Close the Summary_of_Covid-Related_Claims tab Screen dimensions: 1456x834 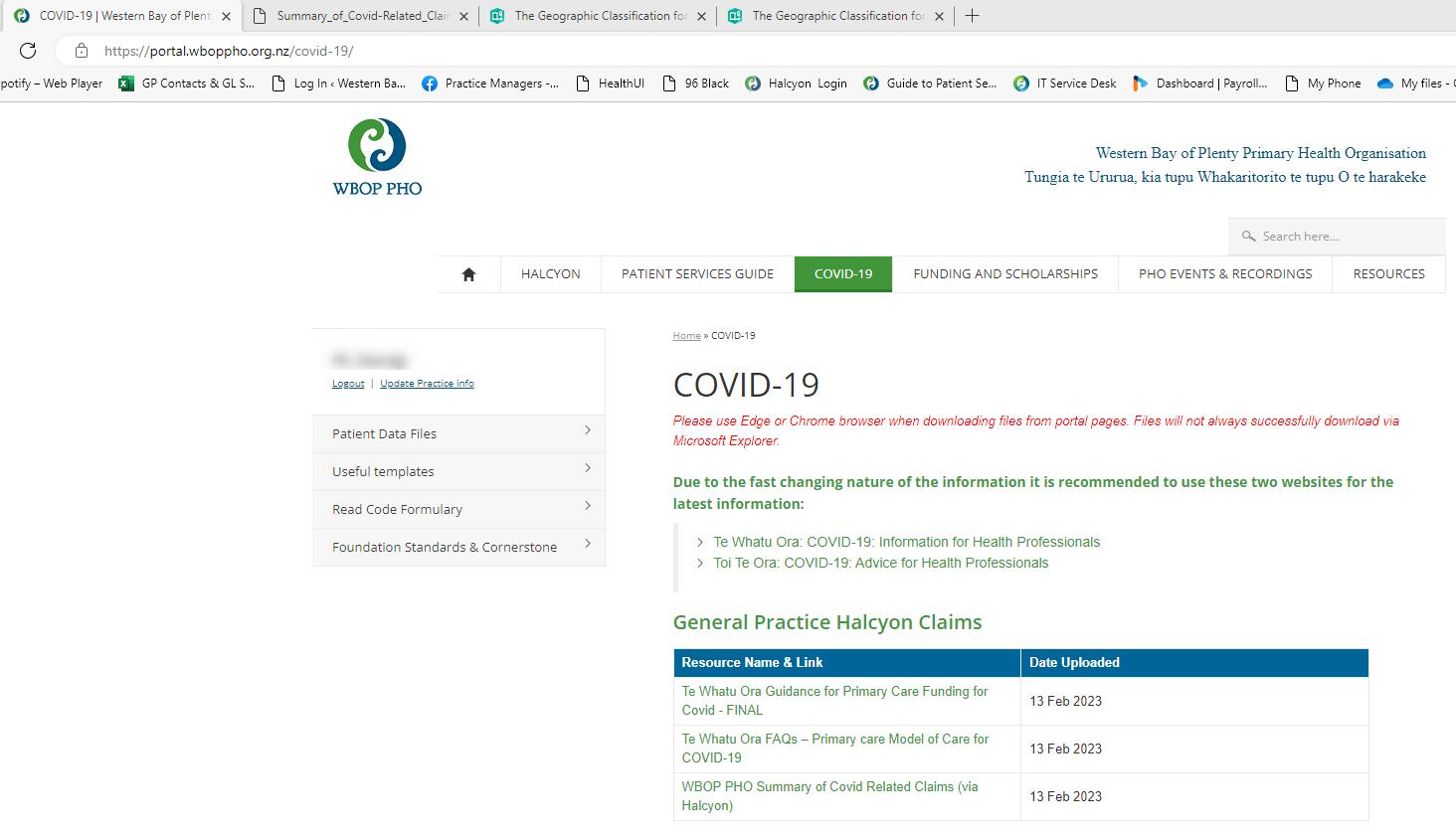pos(463,16)
